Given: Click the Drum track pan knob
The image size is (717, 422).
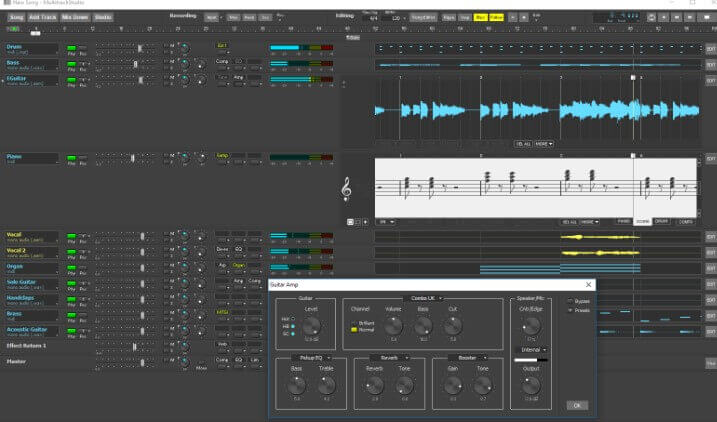Looking at the screenshot, I should pyautogui.click(x=185, y=48).
